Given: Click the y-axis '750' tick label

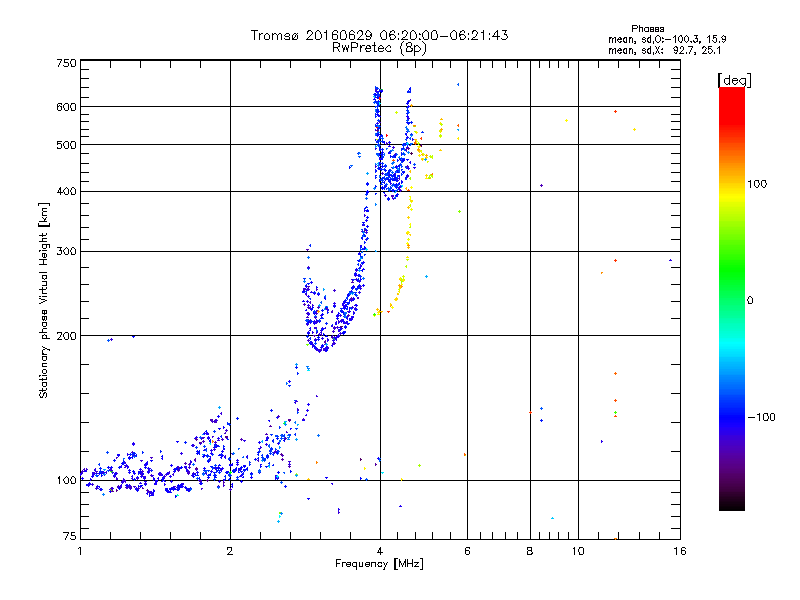Looking at the screenshot, I should pyautogui.click(x=66, y=63).
